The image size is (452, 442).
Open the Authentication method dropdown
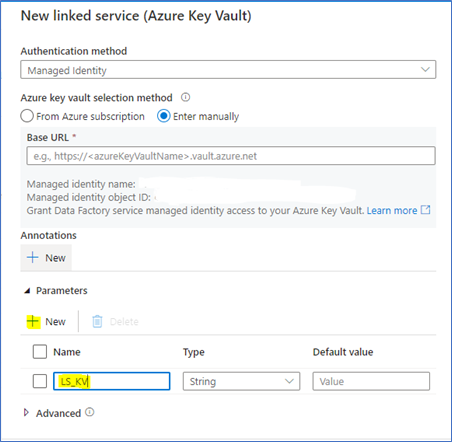tap(228, 70)
